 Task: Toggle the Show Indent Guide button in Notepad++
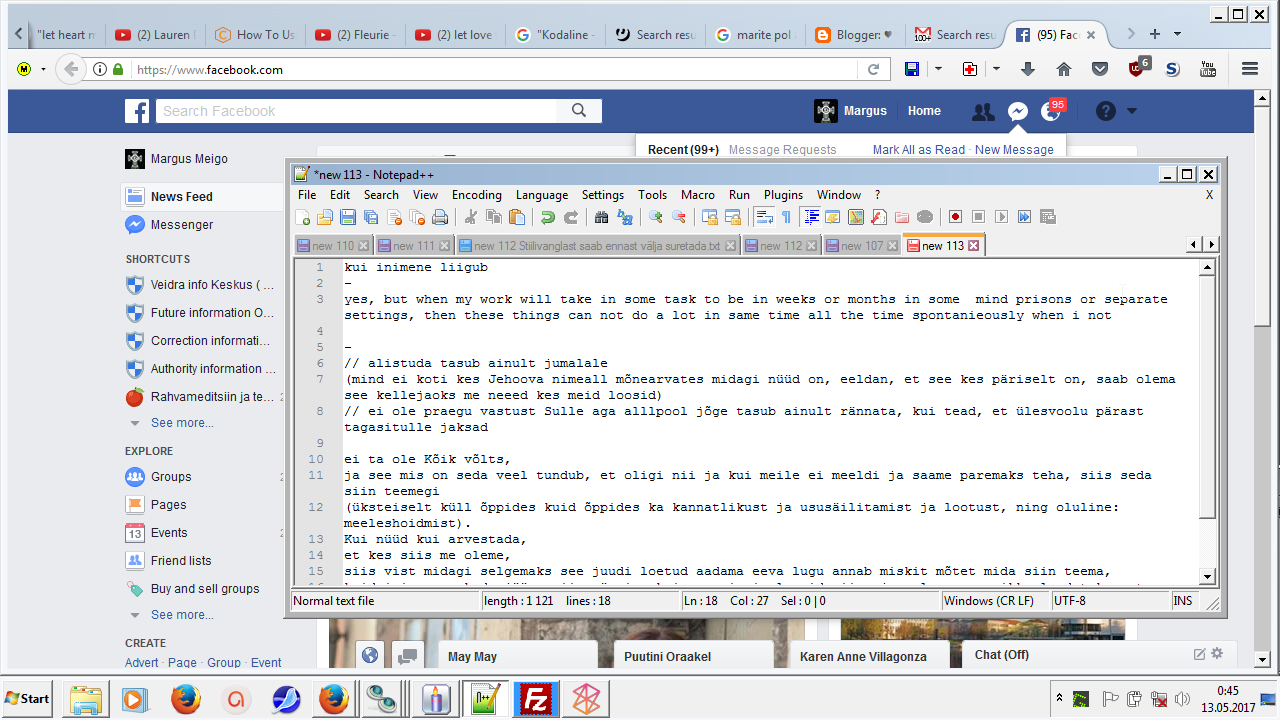coord(810,217)
